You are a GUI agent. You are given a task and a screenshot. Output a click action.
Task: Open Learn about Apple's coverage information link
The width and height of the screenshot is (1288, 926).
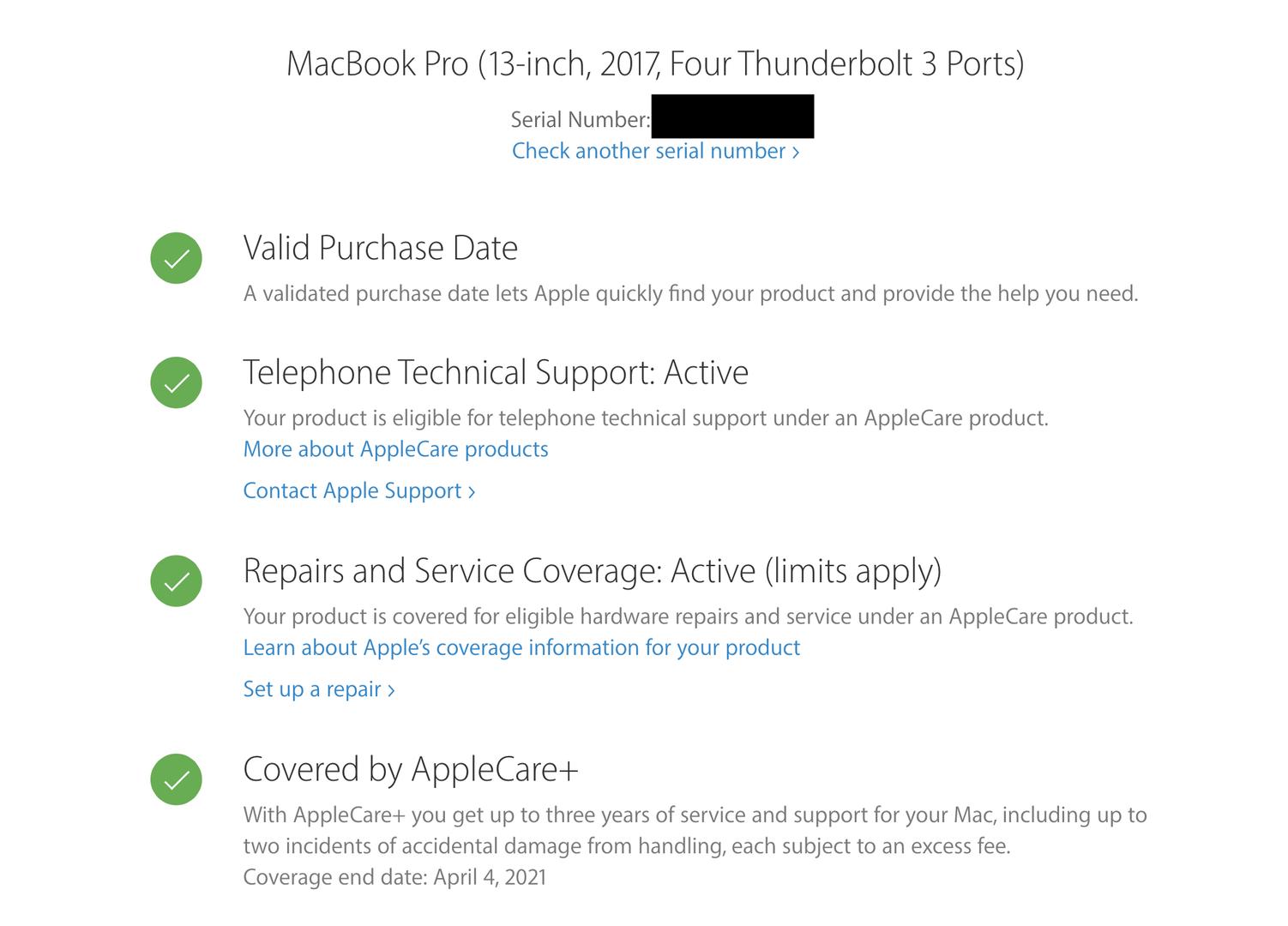[521, 647]
